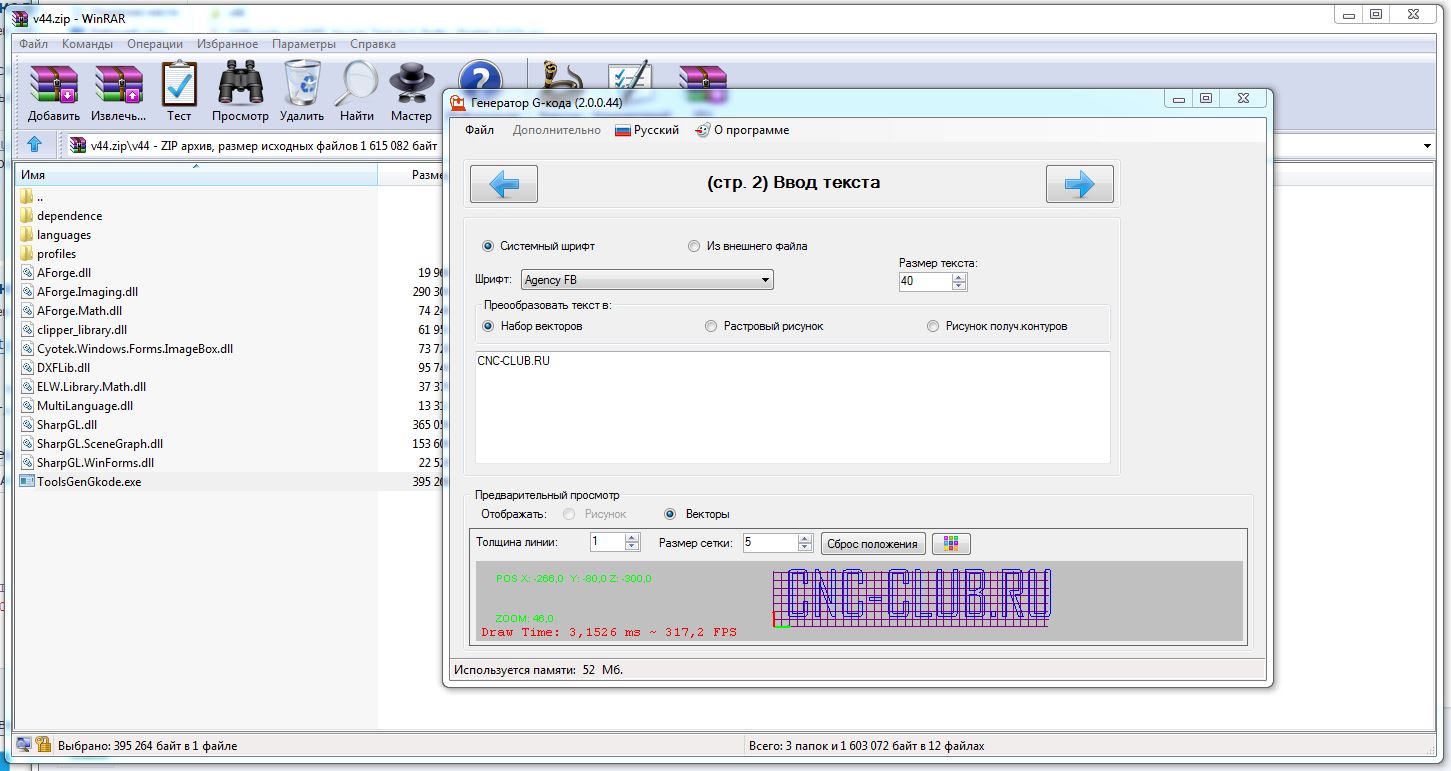
Task: Open the Избранное menu
Action: pos(227,44)
